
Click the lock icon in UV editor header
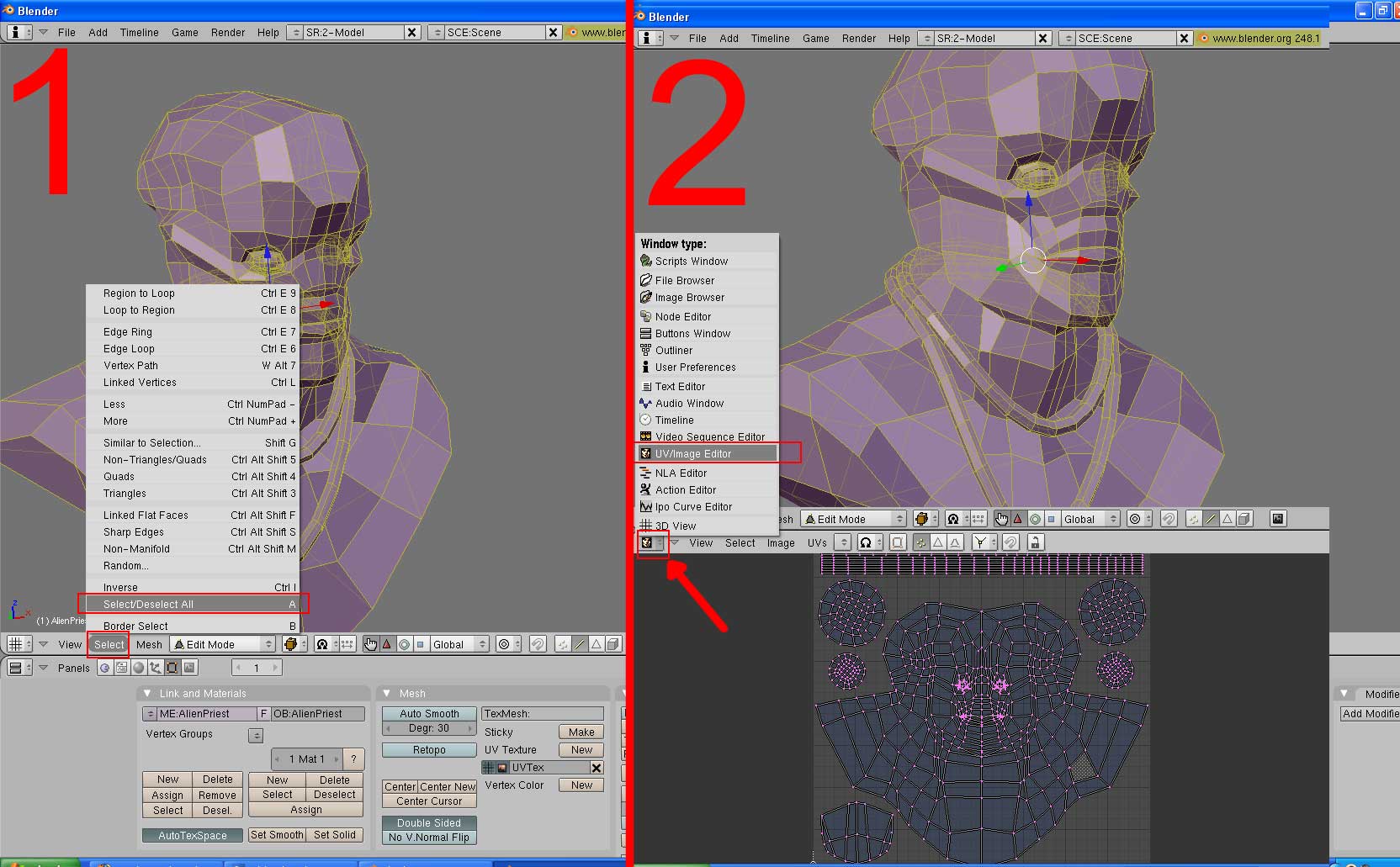pos(1036,542)
